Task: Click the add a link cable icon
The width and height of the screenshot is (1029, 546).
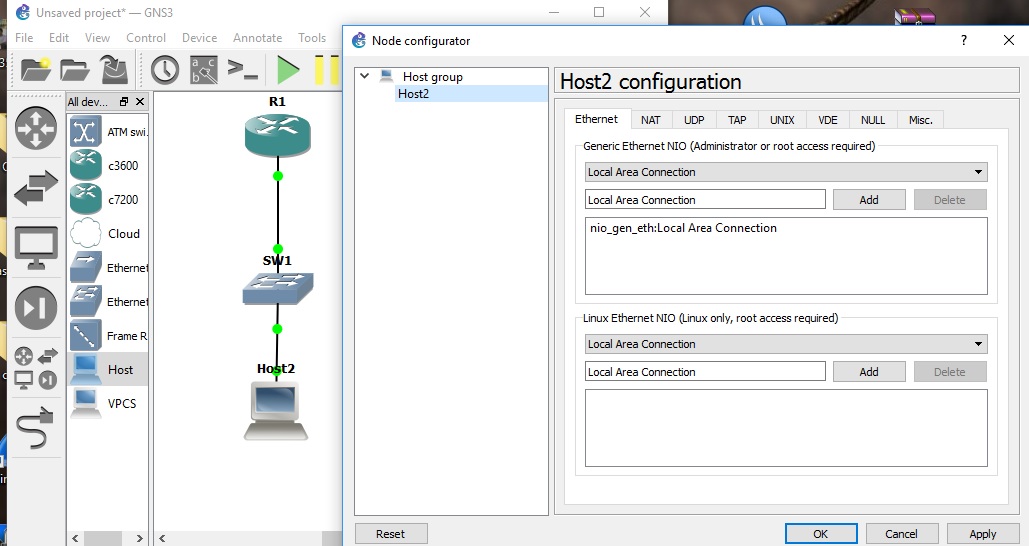Action: (x=36, y=428)
